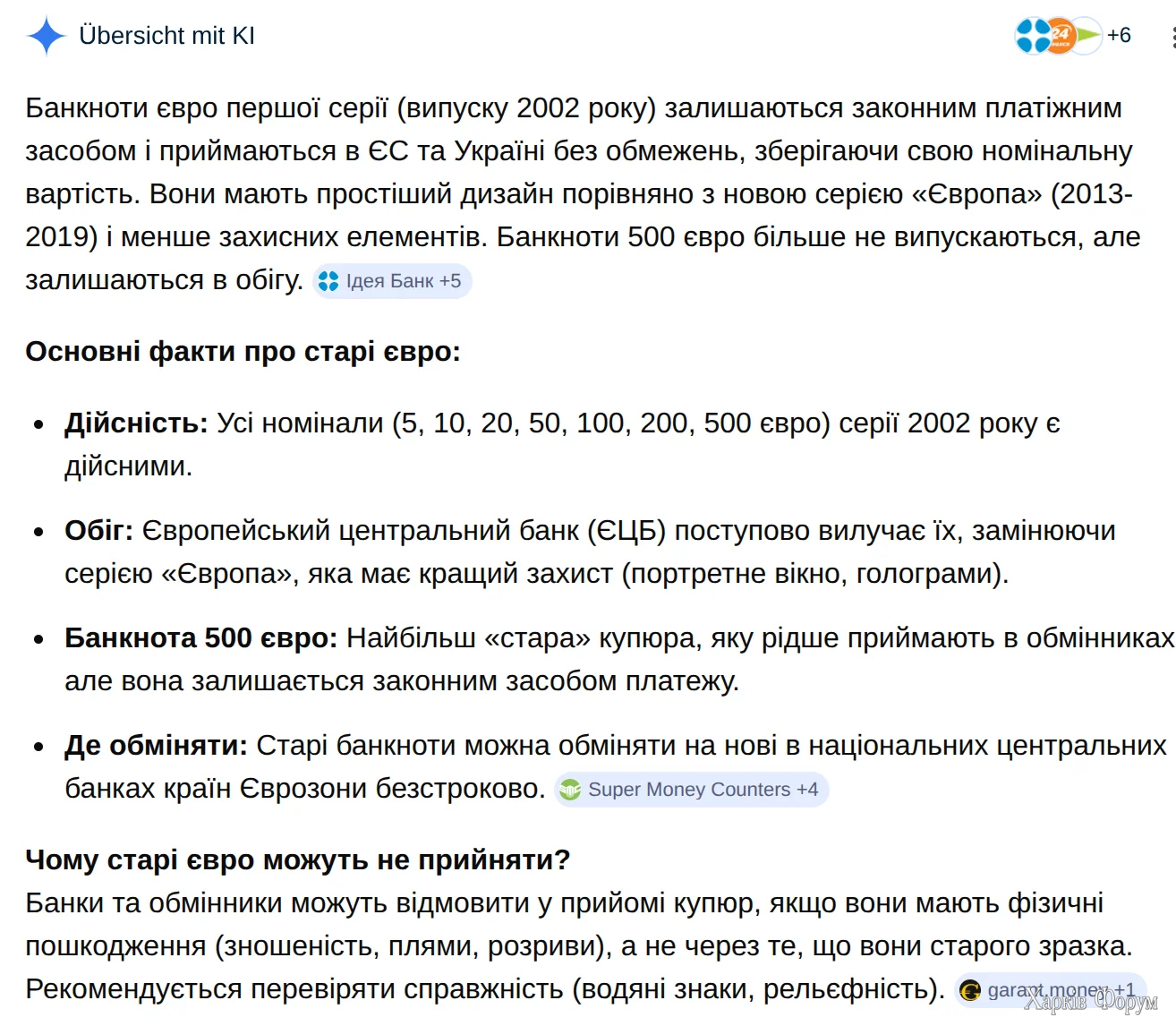The width and height of the screenshot is (1176, 1026).
Task: Select the orange 24 source favicon
Action: pyautogui.click(x=1061, y=34)
